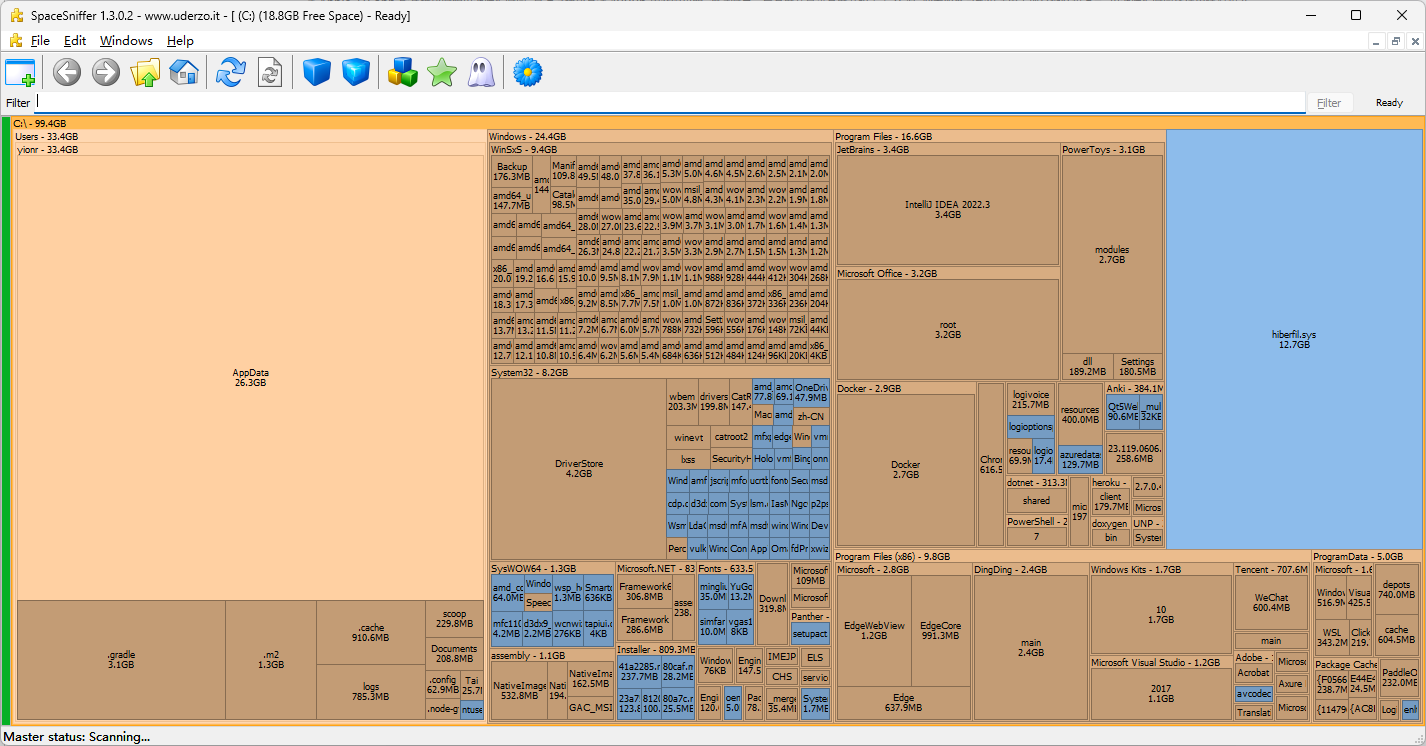Click the Program Files (x86) - 9.8GB header
This screenshot has height=746, width=1426.
point(1072,556)
